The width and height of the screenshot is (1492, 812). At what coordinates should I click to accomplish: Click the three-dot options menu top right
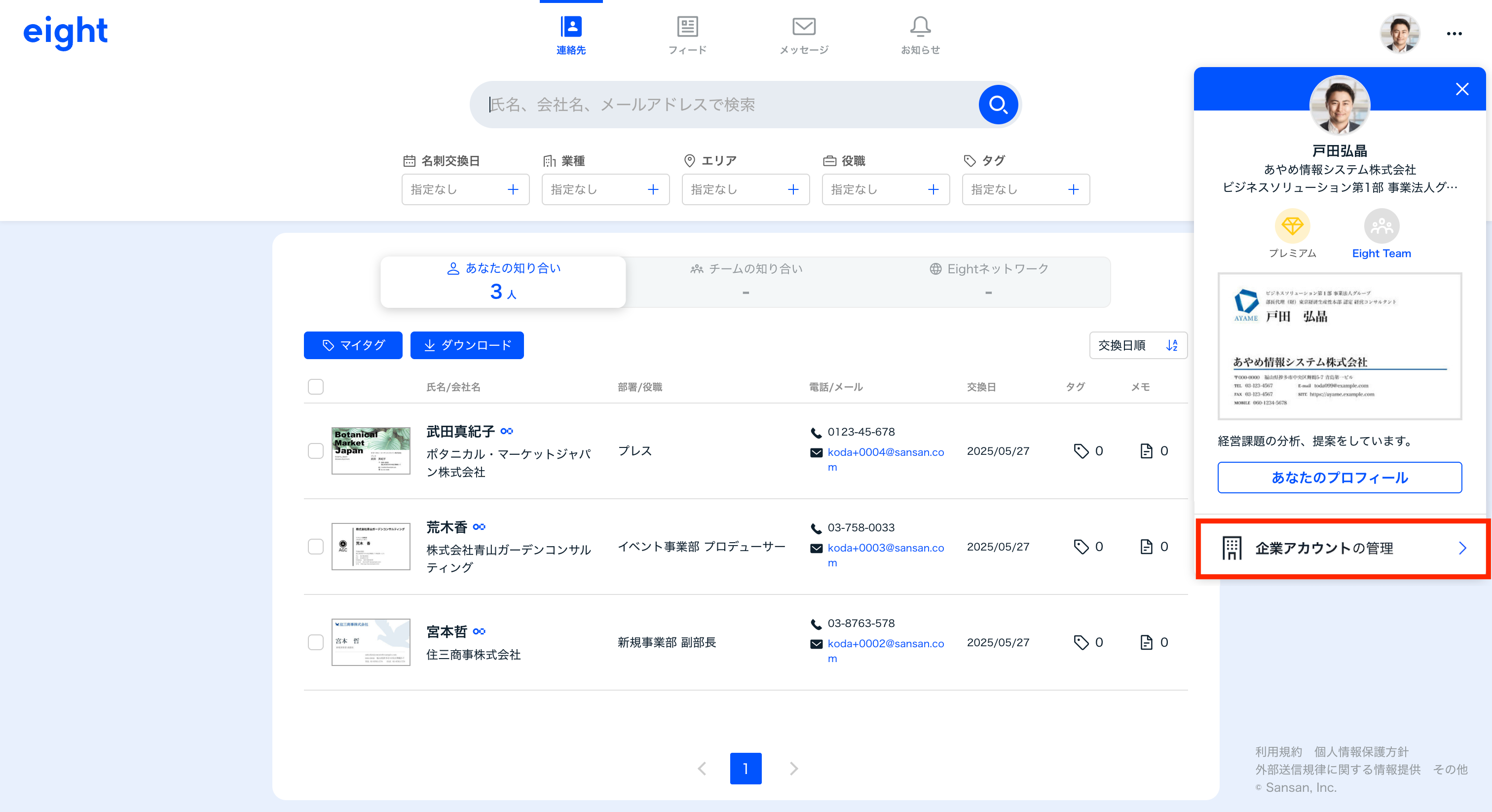coord(1454,33)
